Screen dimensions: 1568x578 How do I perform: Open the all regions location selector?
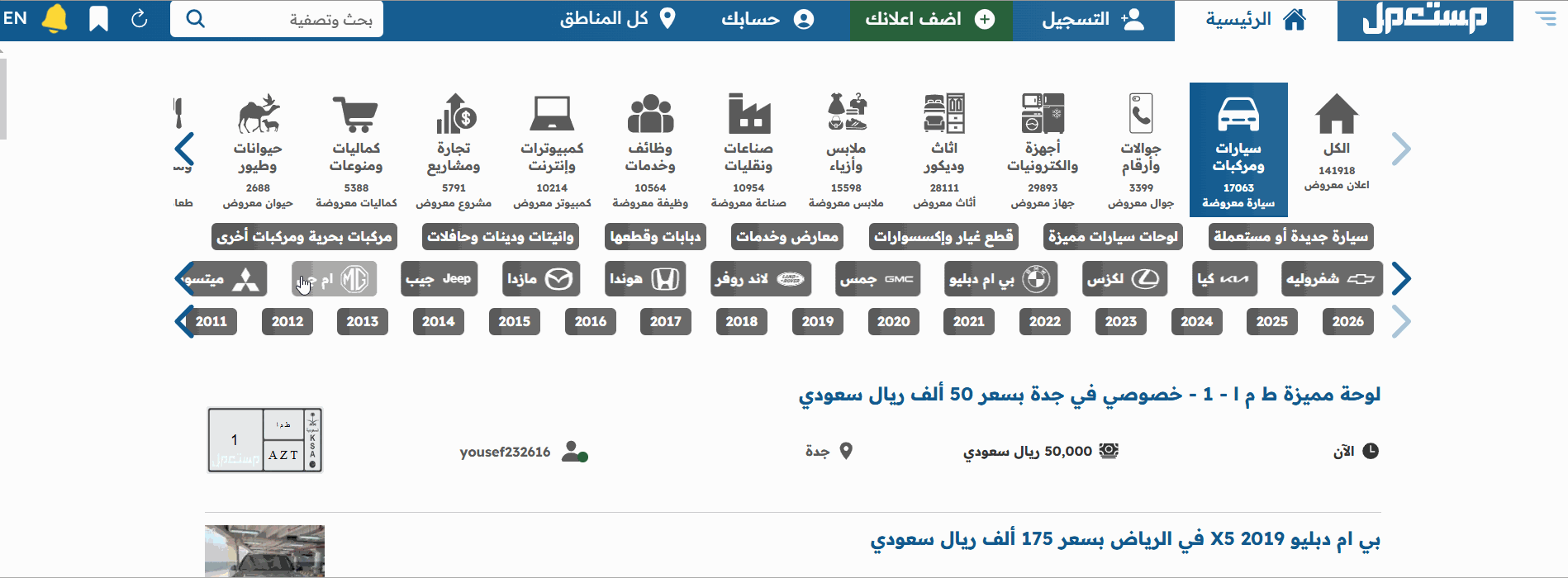point(617,19)
